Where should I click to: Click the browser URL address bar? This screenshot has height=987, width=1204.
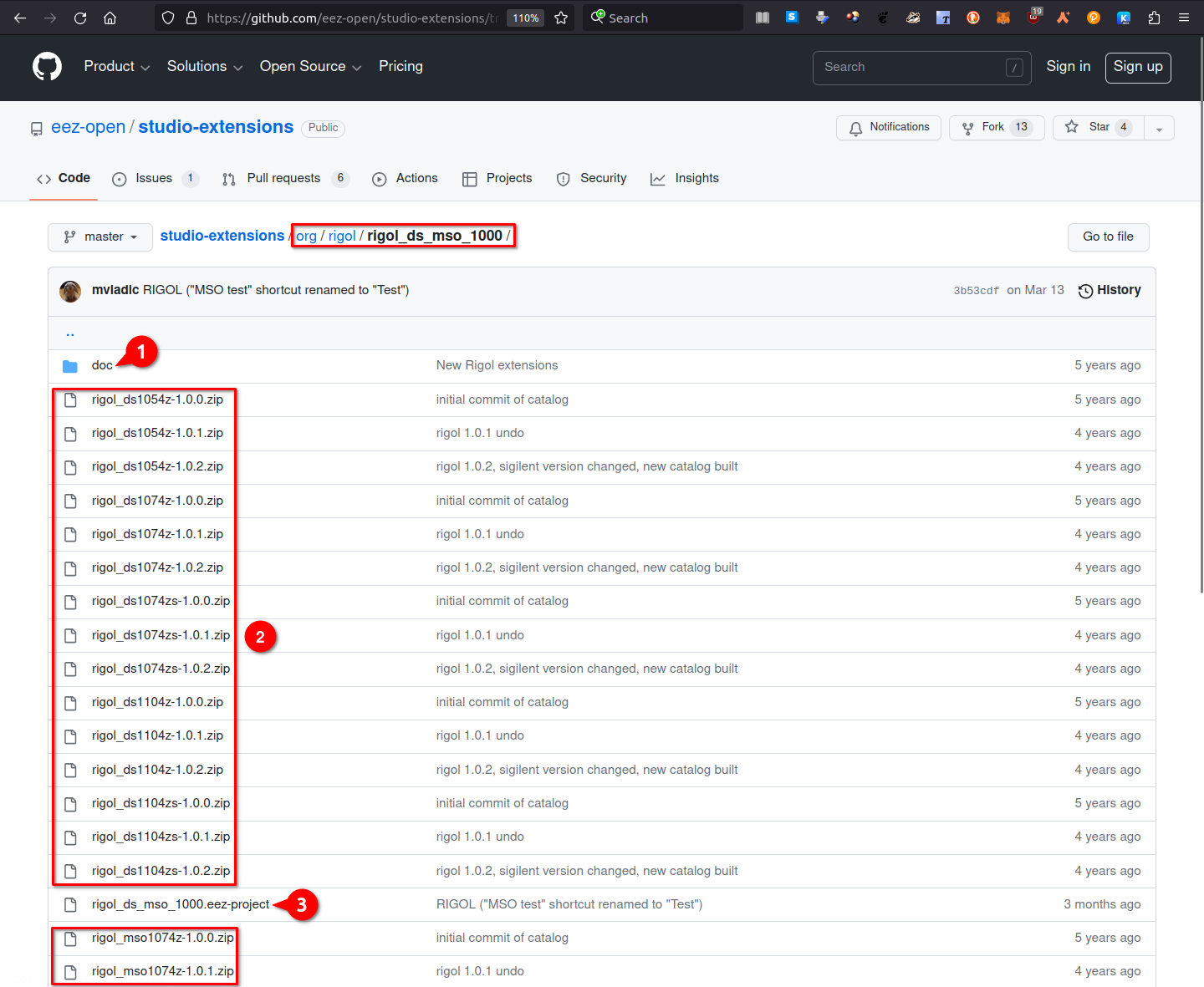(x=351, y=18)
